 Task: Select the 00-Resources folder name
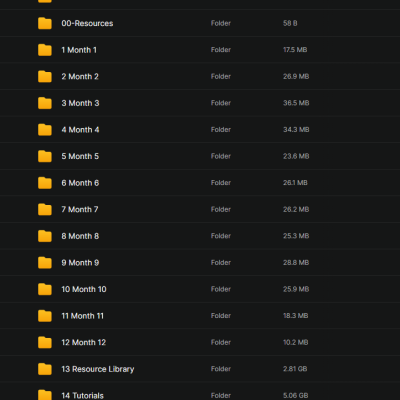point(87,23)
